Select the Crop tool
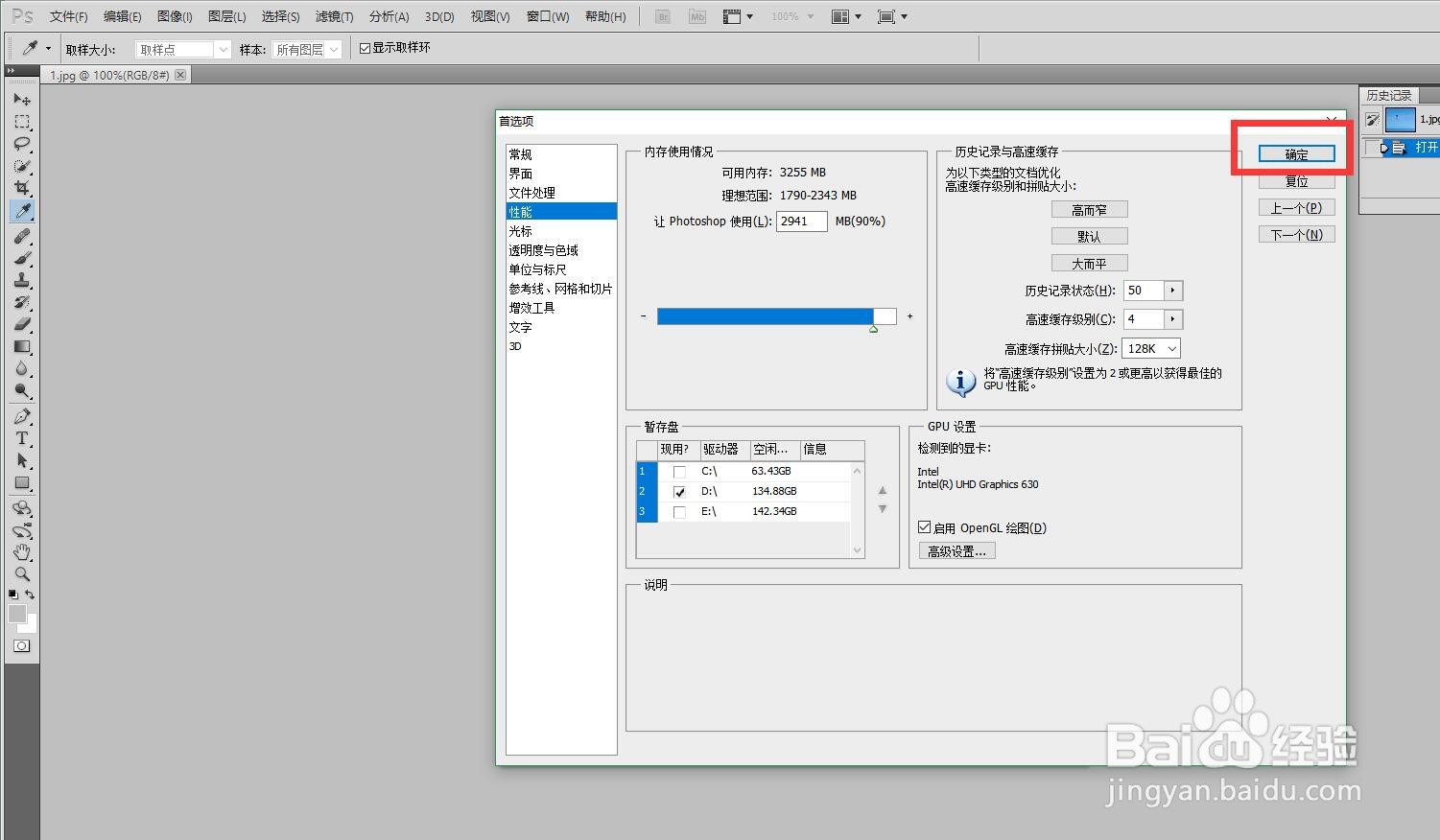This screenshot has width=1440, height=840. coord(22,188)
